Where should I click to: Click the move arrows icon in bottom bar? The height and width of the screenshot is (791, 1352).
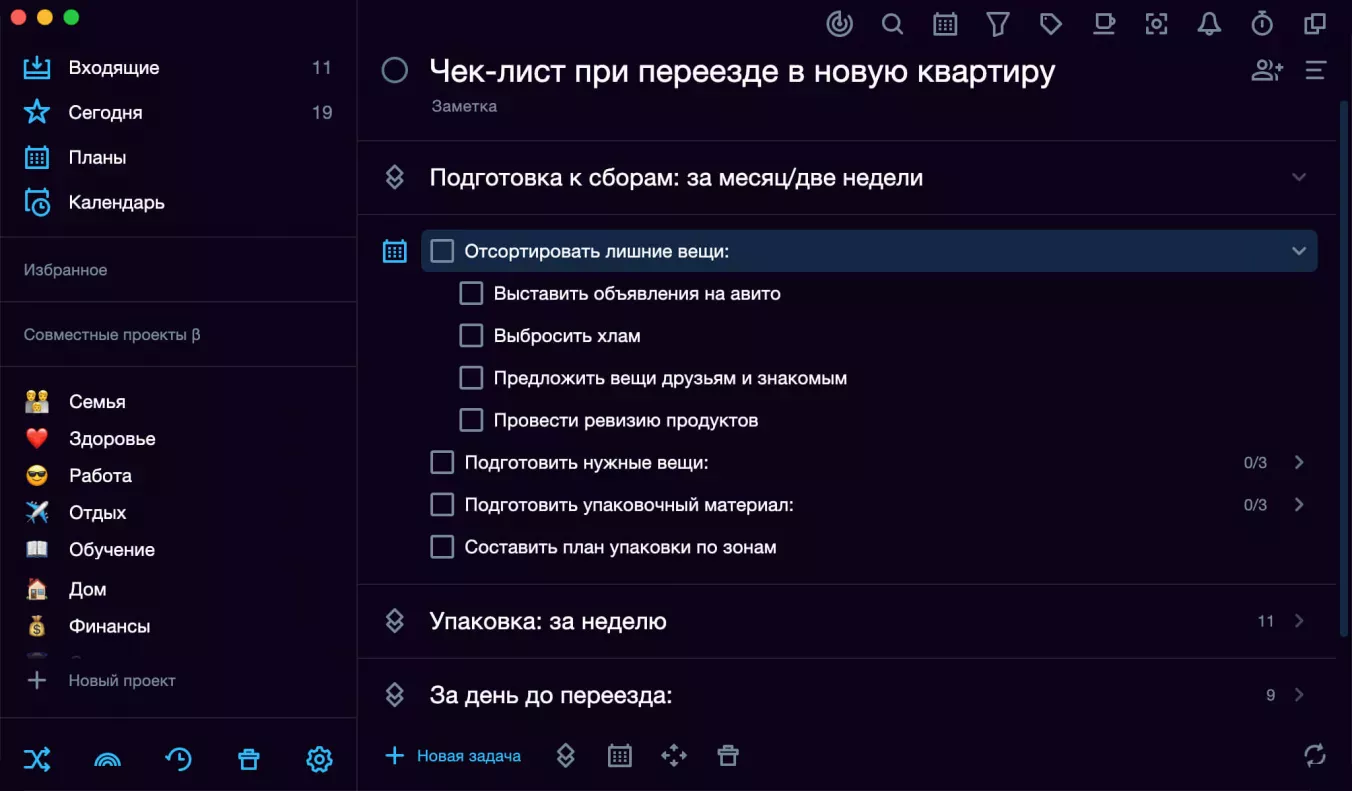(x=674, y=756)
